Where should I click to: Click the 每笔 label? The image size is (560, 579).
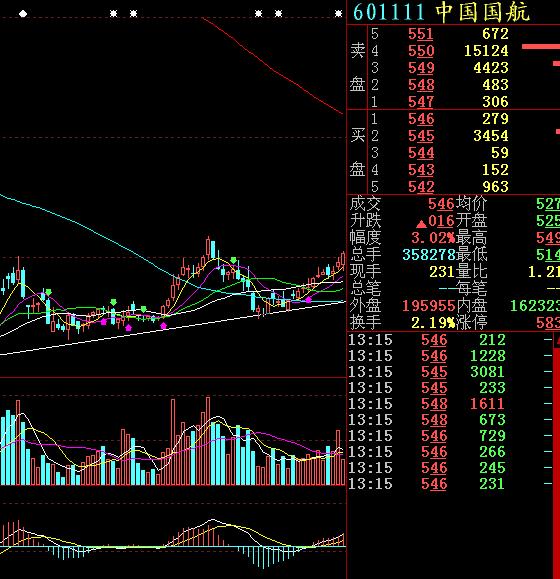pyautogui.click(x=471, y=289)
